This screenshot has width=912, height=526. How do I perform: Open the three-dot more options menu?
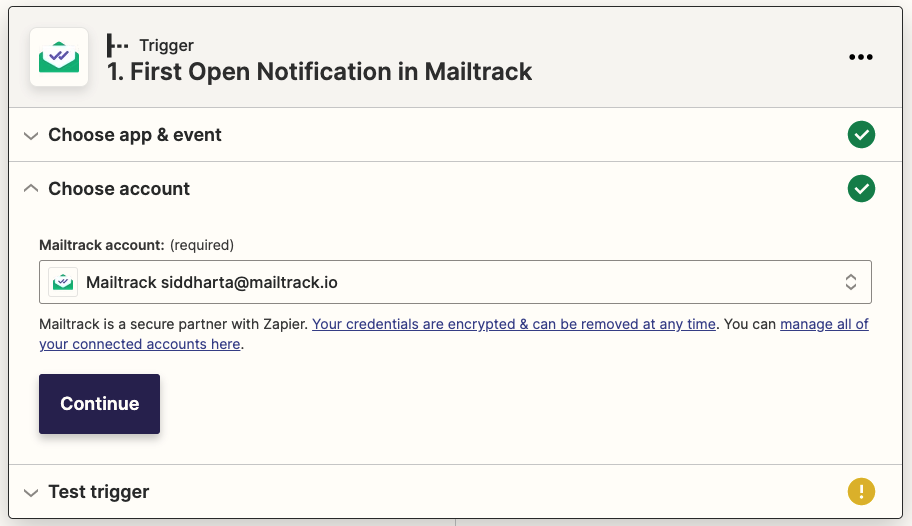(x=861, y=57)
